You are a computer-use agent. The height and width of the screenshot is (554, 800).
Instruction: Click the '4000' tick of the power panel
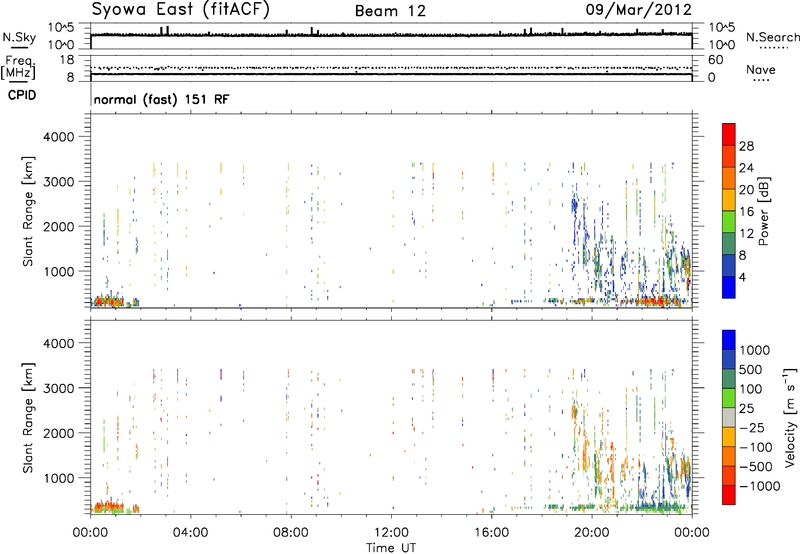coord(58,137)
